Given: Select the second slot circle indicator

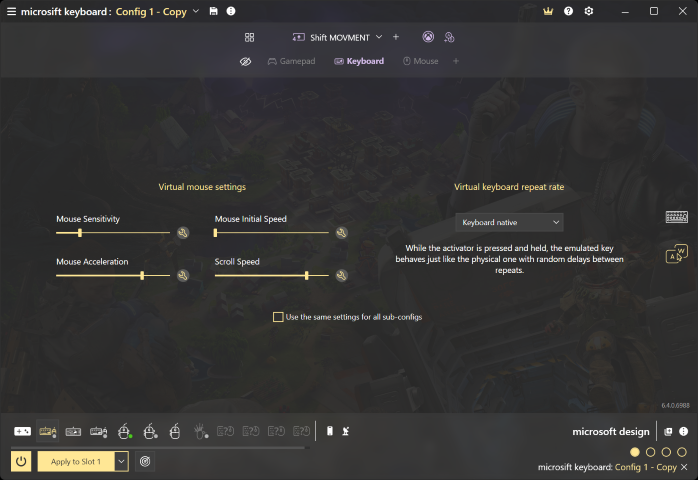Looking at the screenshot, I should click(650, 452).
